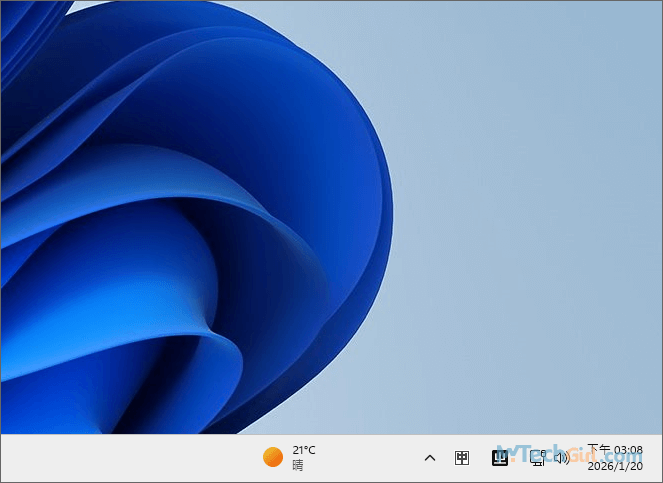The height and width of the screenshot is (483, 663).
Task: Open the orange sun weather widget icon
Action: point(273,457)
